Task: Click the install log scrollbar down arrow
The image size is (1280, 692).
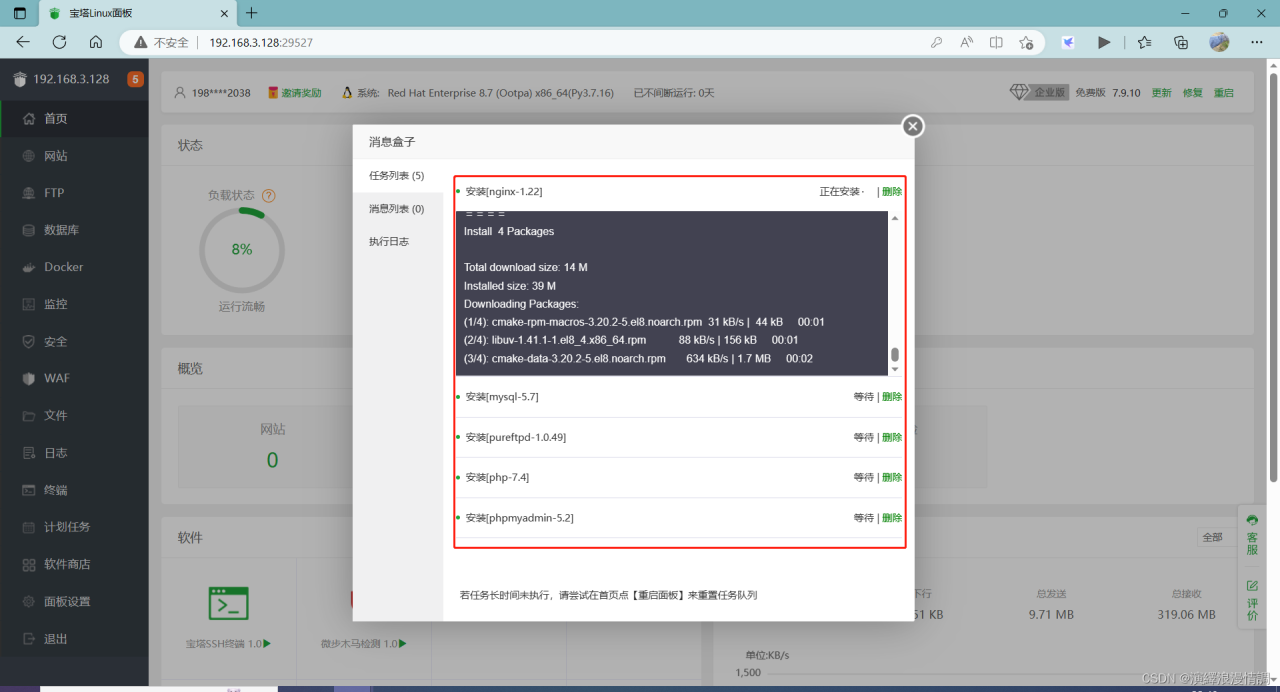Action: click(895, 370)
